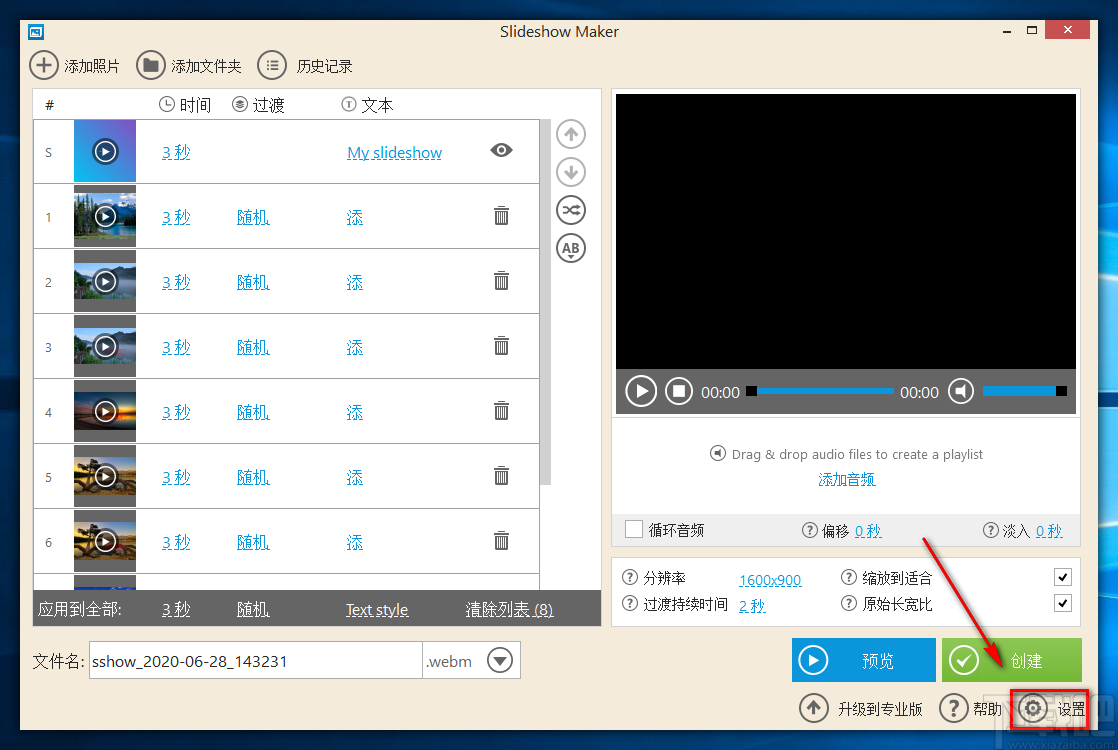Change resolution value 1600x900

pyautogui.click(x=770, y=580)
